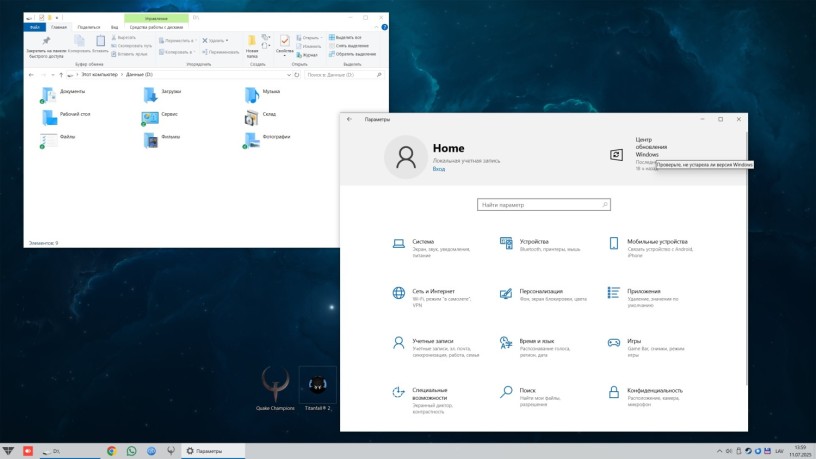Open the Система settings category
The height and width of the screenshot is (459, 816).
(423, 241)
